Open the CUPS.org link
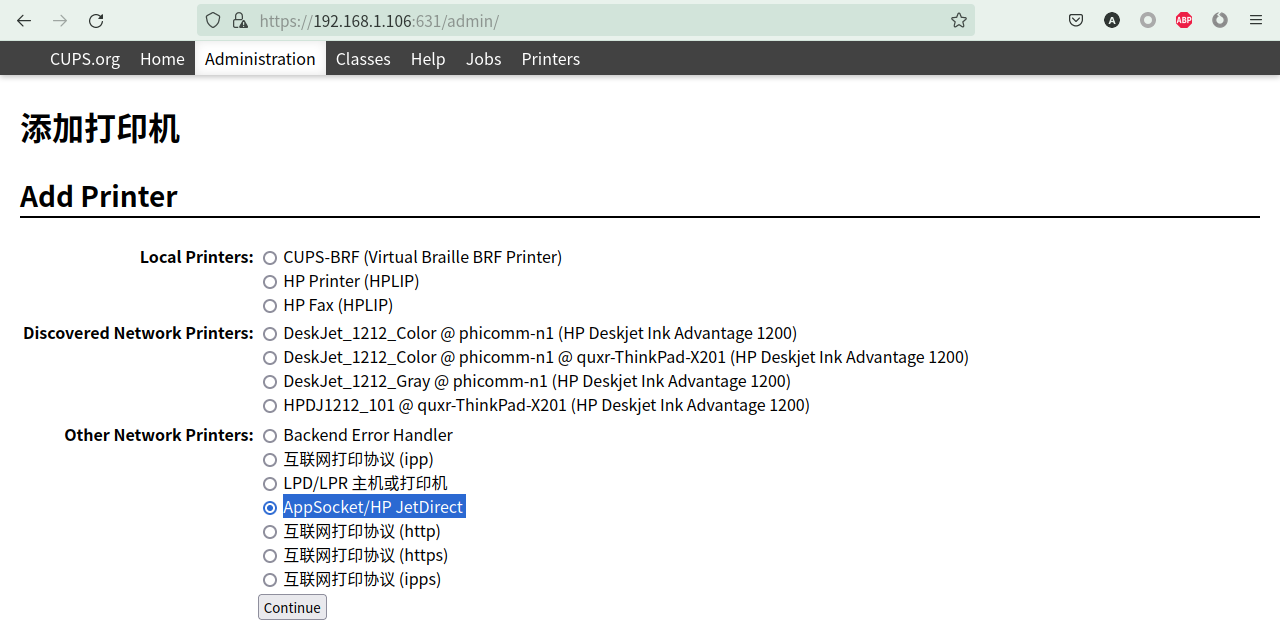Screen dimensions: 1280x634 pos(85,59)
